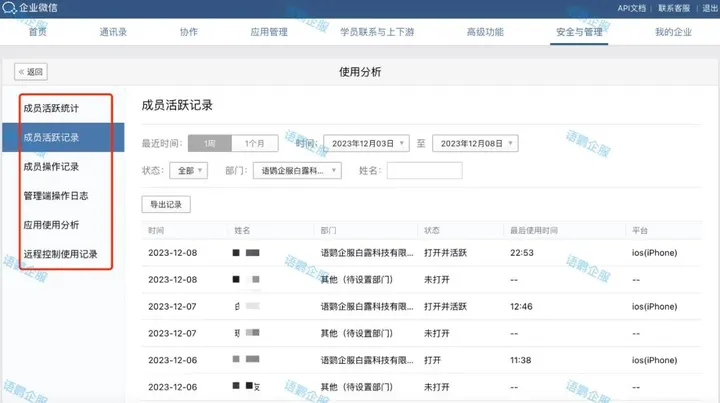The width and height of the screenshot is (720, 403).
Task: Expand the 部门 department dropdown
Action: pyautogui.click(x=296, y=171)
